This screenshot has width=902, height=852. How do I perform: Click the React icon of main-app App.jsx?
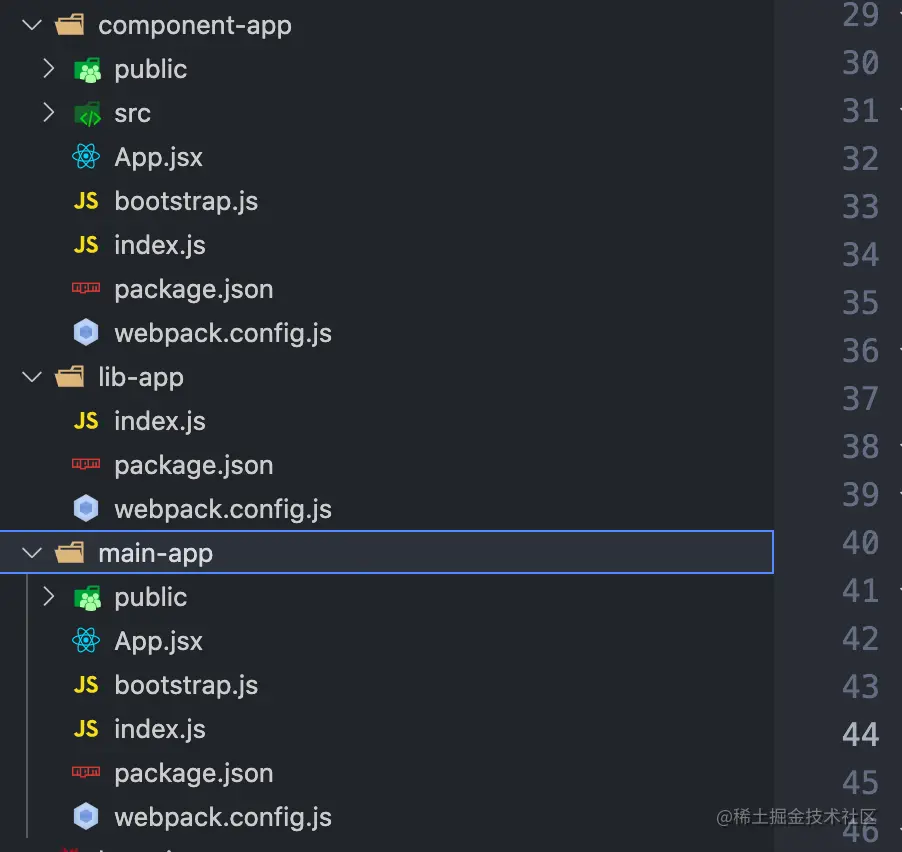pos(86,641)
